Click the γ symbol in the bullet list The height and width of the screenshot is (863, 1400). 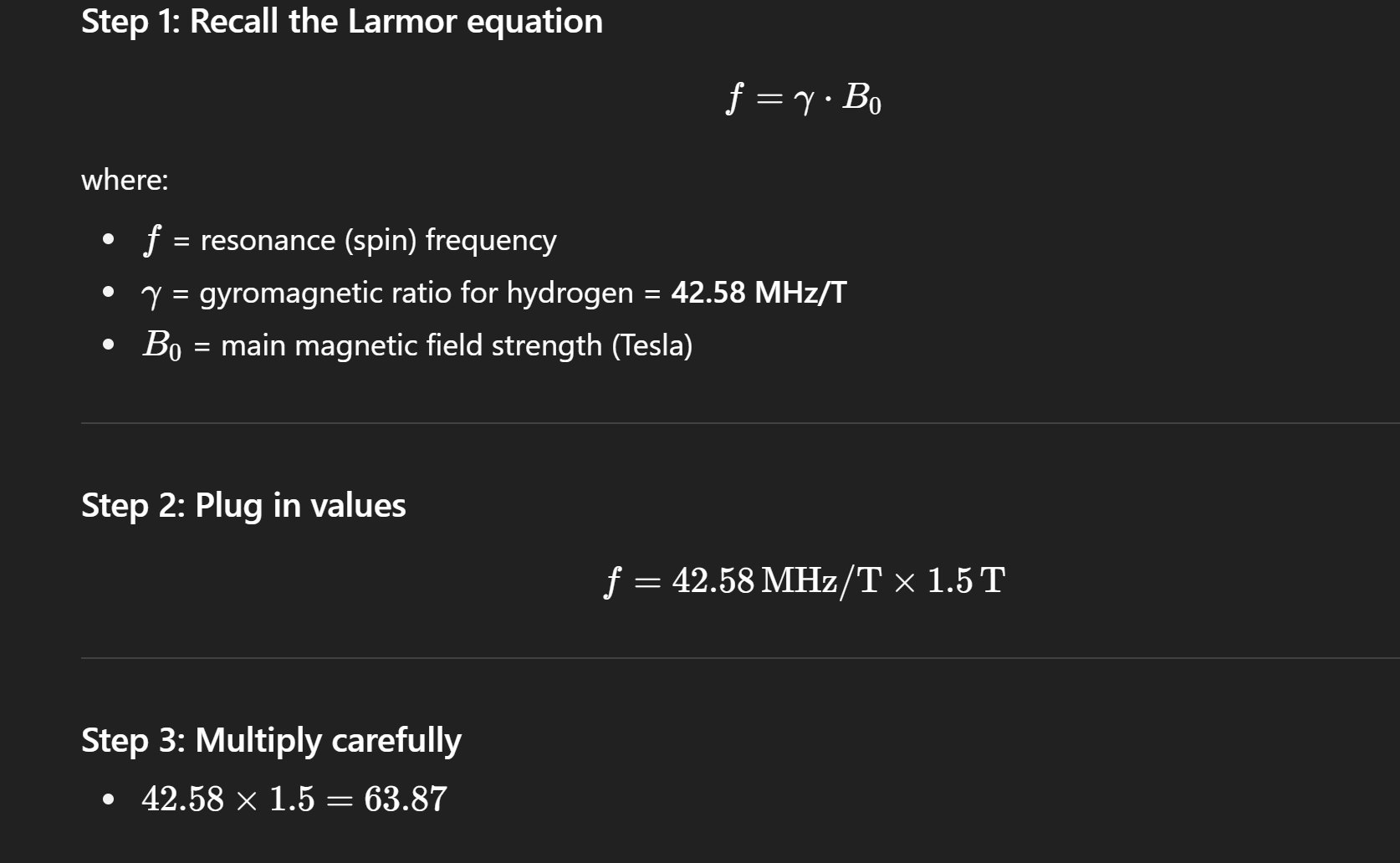coord(152,294)
